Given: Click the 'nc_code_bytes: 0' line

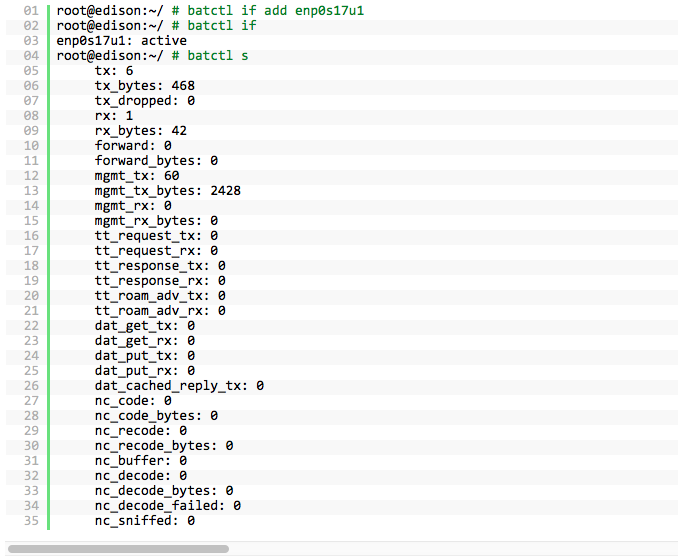Looking at the screenshot, I should click(157, 416).
